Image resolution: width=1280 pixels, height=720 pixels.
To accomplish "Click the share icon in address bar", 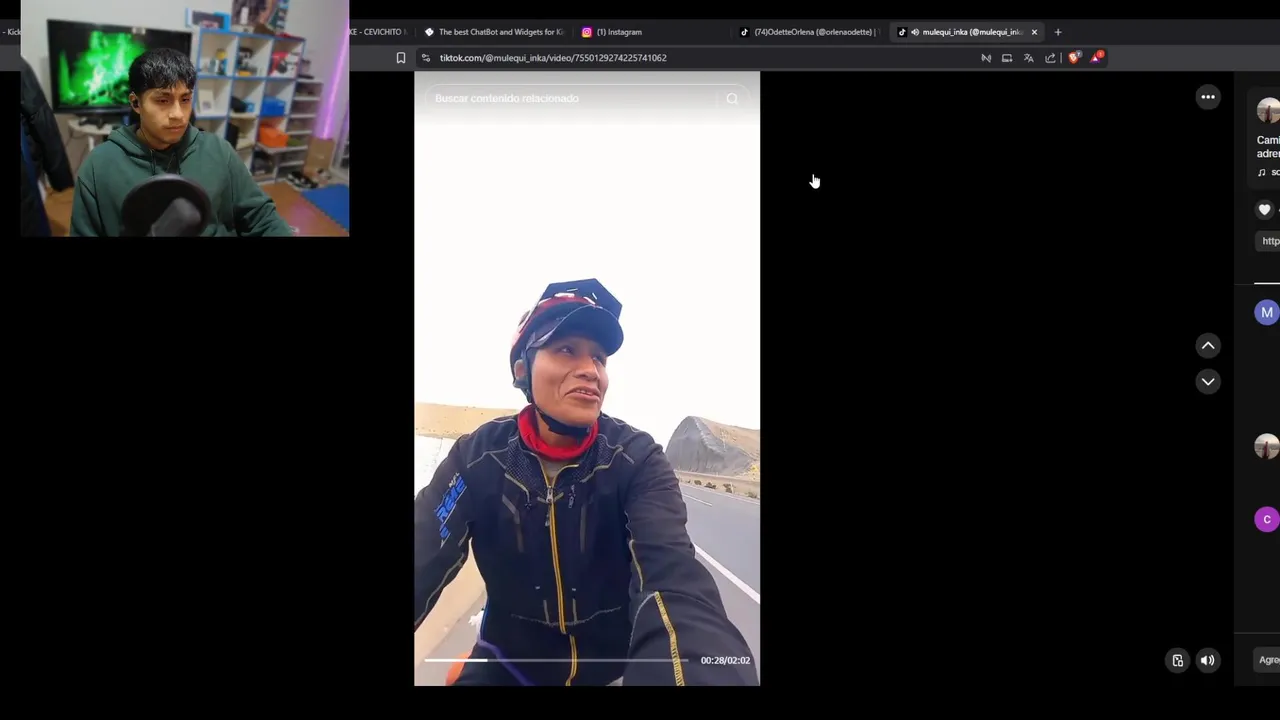I will click(x=1050, y=58).
